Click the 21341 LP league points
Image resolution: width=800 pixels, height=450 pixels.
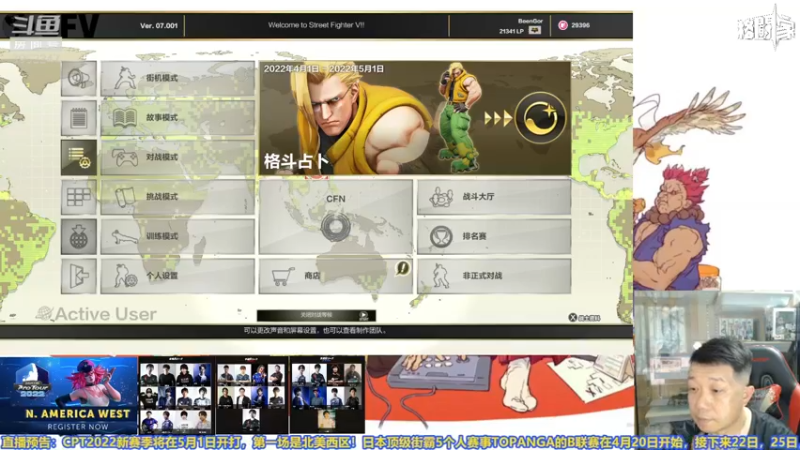coord(511,31)
